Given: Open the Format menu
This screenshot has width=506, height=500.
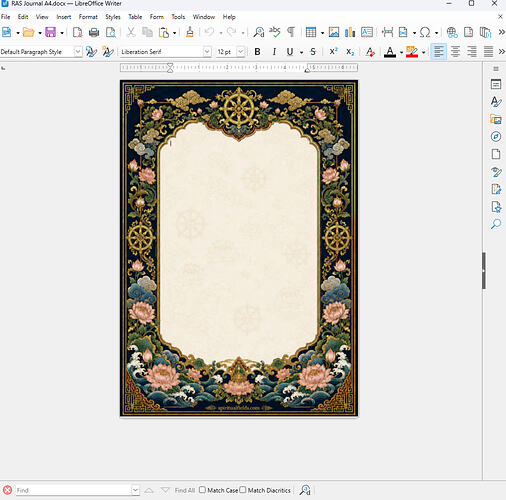Looking at the screenshot, I should pyautogui.click(x=88, y=17).
